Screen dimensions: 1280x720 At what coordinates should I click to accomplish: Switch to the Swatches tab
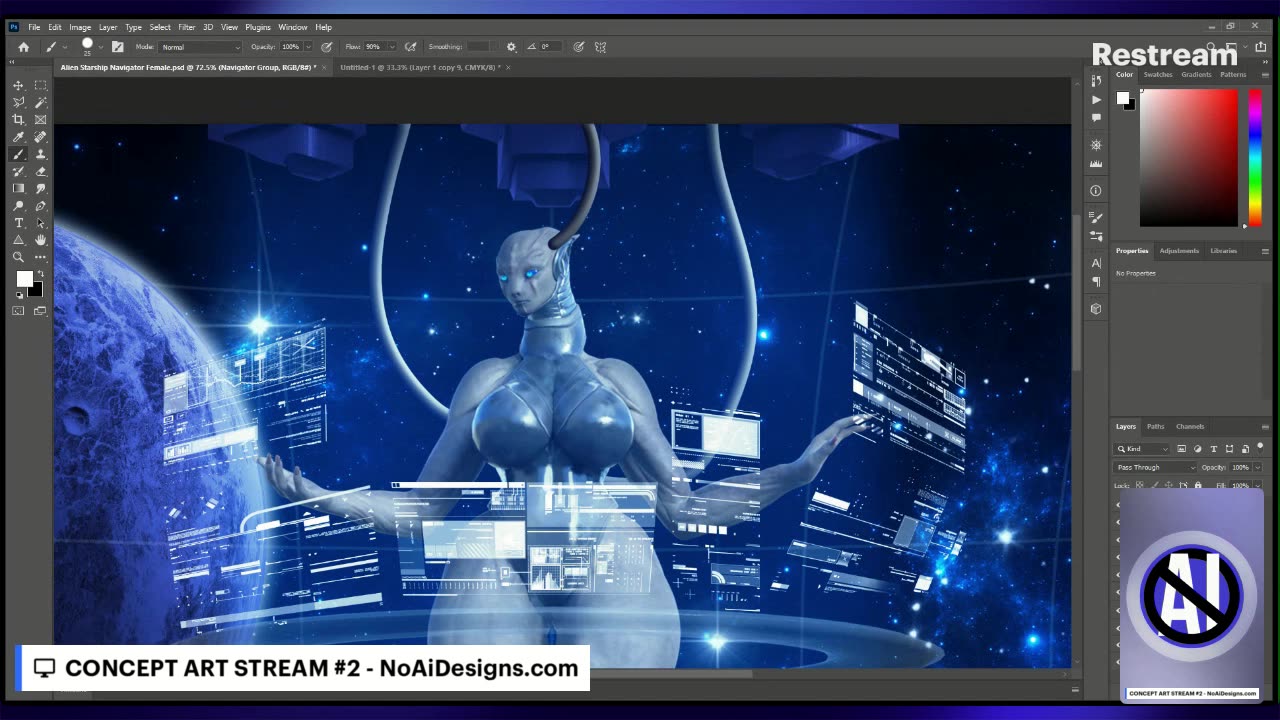coord(1158,75)
